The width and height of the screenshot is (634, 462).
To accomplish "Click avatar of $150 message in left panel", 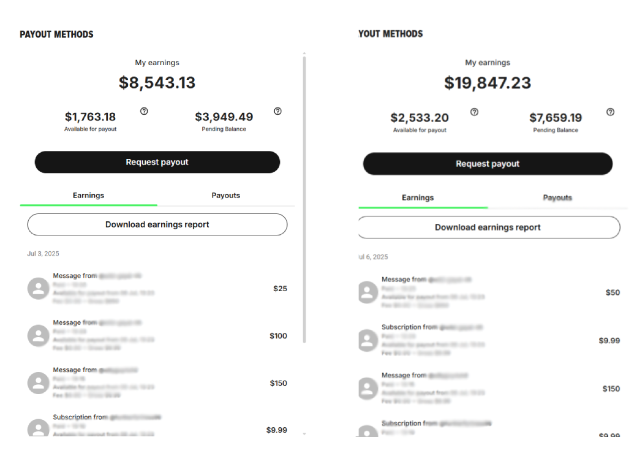I will tap(39, 382).
